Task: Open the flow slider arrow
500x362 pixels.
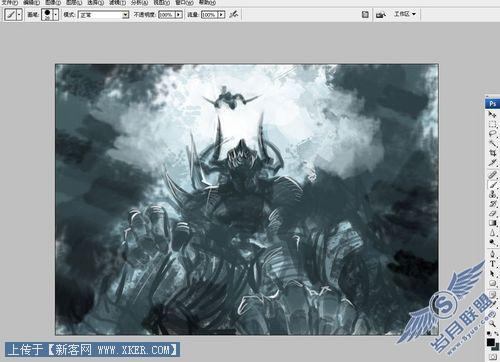Action: pyautogui.click(x=221, y=15)
